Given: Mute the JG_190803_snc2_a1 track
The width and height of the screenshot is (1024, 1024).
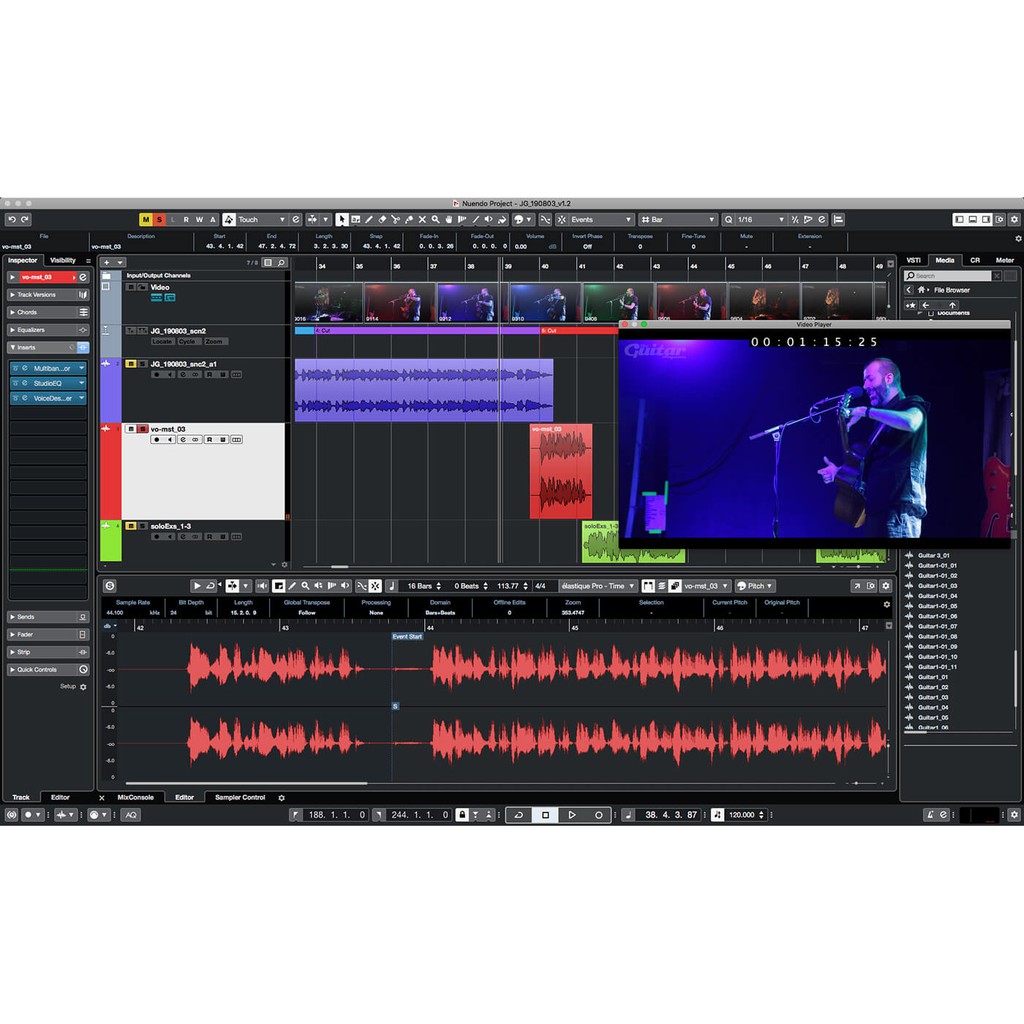Looking at the screenshot, I should point(130,364).
